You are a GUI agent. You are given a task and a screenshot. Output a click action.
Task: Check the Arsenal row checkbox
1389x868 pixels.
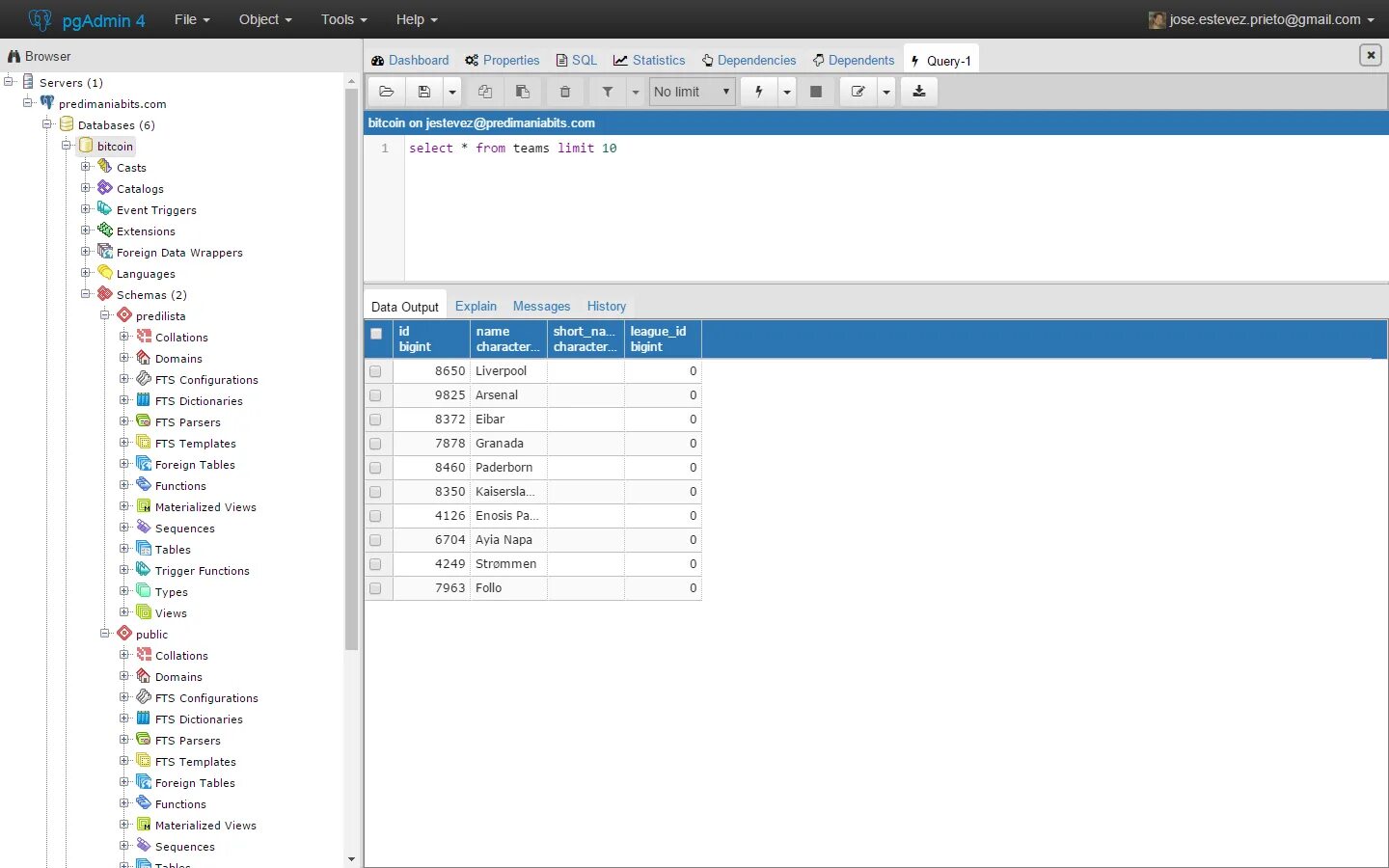point(375,395)
